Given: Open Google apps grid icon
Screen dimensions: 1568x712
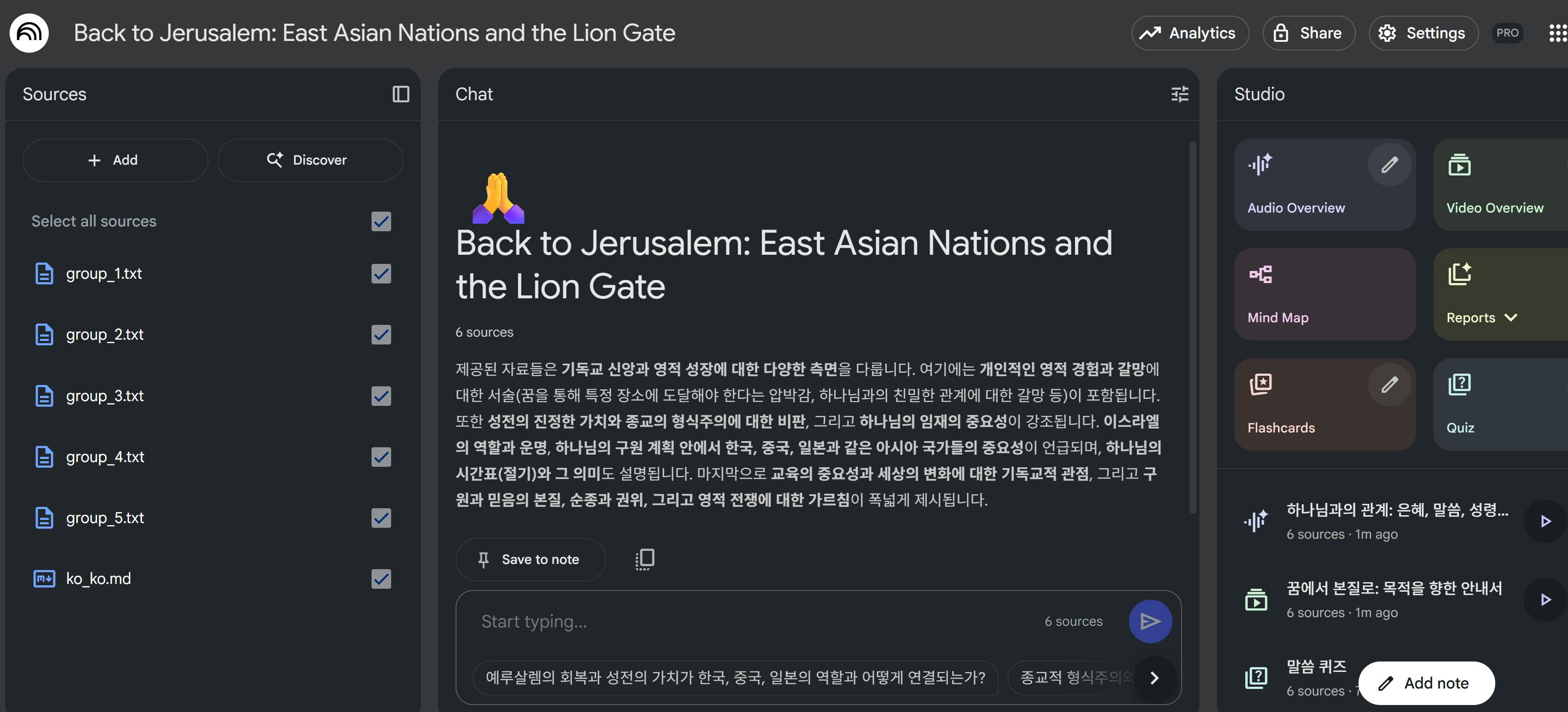Looking at the screenshot, I should click(1557, 33).
